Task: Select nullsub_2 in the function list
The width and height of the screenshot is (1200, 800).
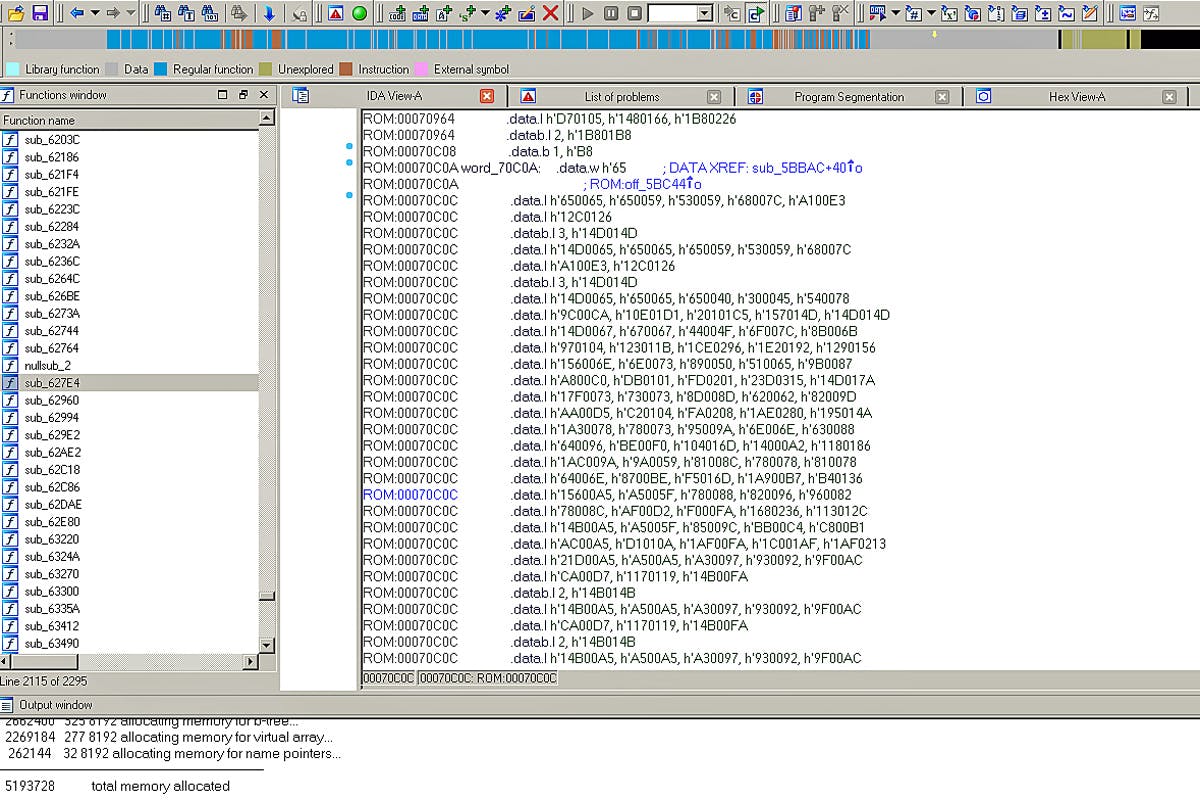Action: [47, 365]
